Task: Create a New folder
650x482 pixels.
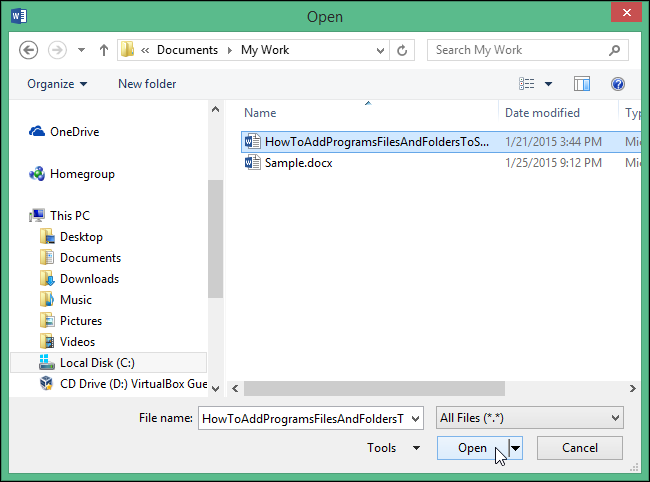Action: [147, 84]
